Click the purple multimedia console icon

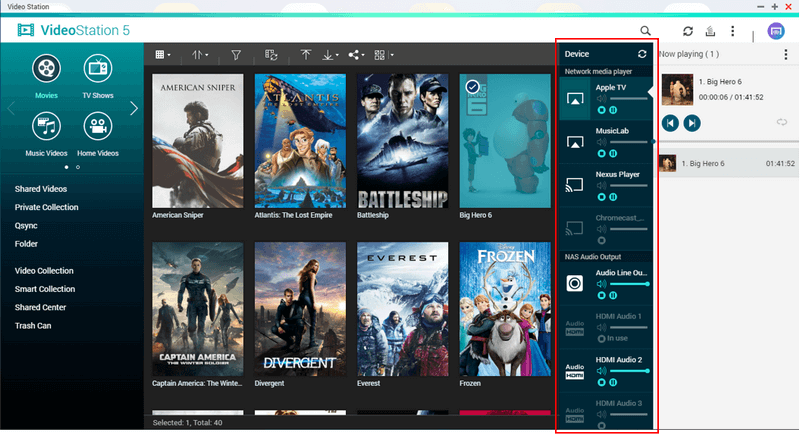click(776, 31)
